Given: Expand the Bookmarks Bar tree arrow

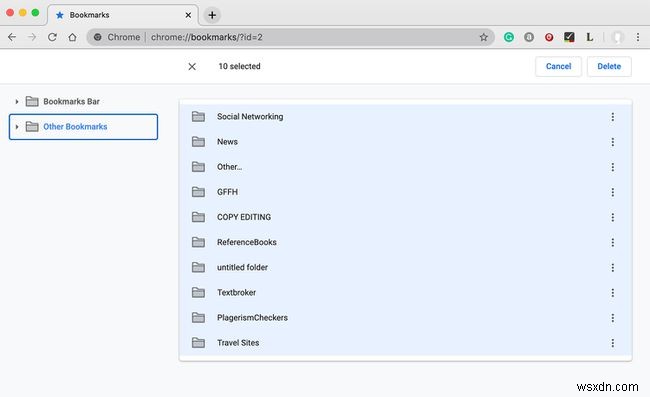Looking at the screenshot, I should (x=17, y=102).
